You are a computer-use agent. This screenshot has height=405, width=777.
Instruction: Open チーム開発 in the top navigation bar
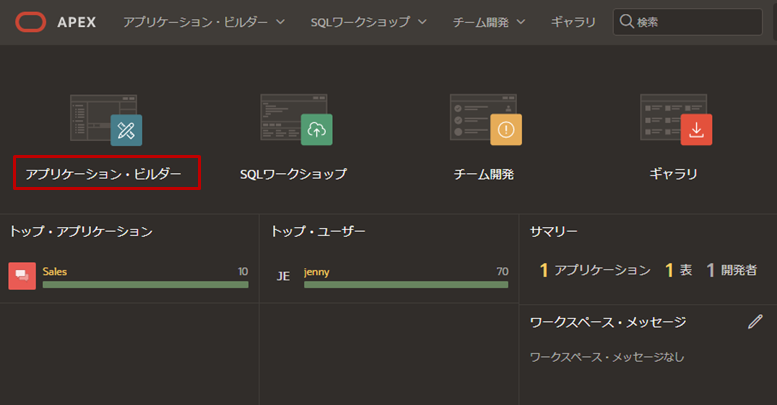click(x=481, y=22)
